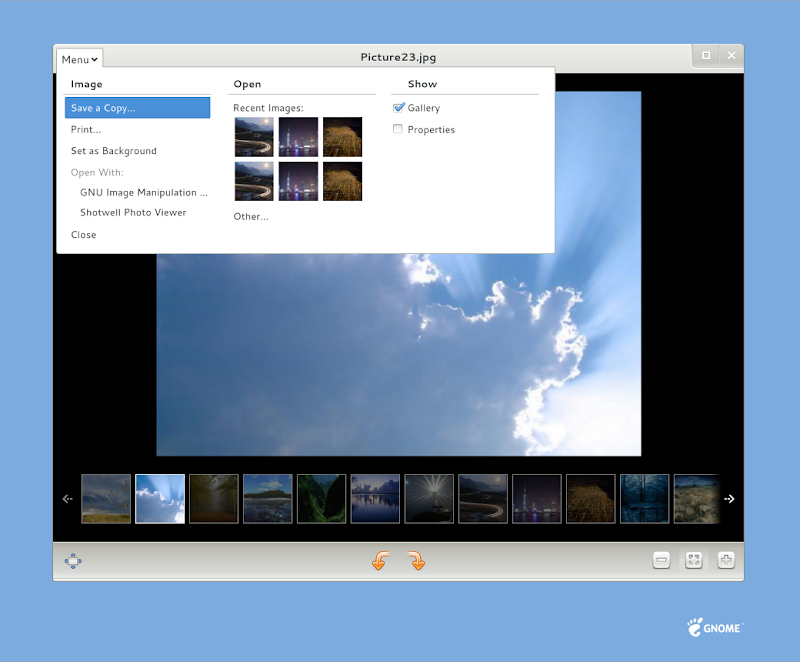
Task: Click the fullscreen arrows icon in bottom-left
Action: click(73, 561)
